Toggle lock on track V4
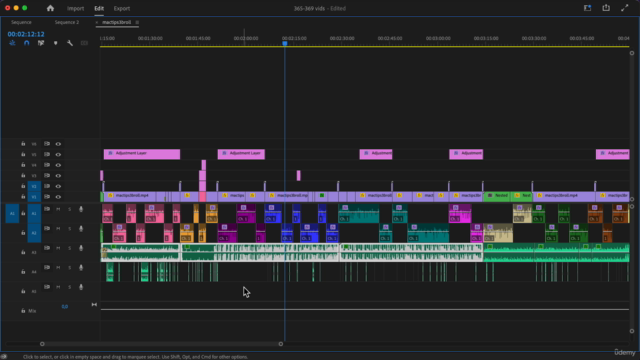Viewport: 640px width, 360px height. [x=23, y=165]
